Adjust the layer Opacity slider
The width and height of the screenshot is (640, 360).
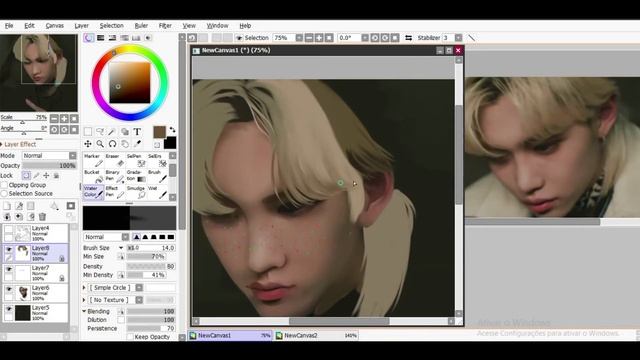click(49, 166)
